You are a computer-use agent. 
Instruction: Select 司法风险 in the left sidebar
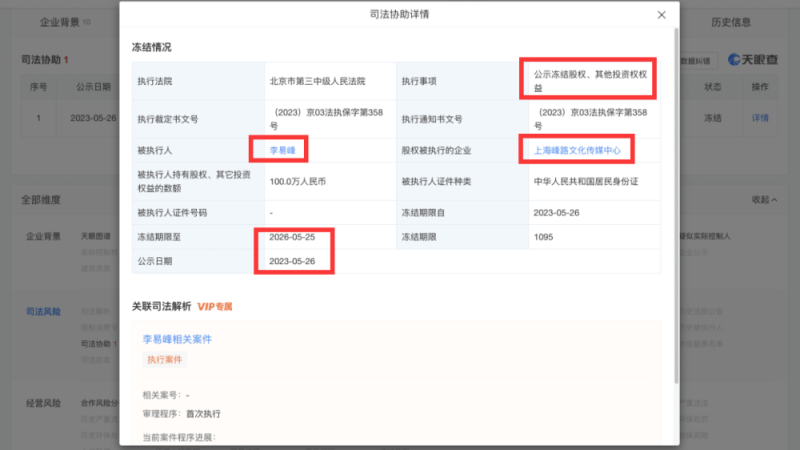pos(43,312)
